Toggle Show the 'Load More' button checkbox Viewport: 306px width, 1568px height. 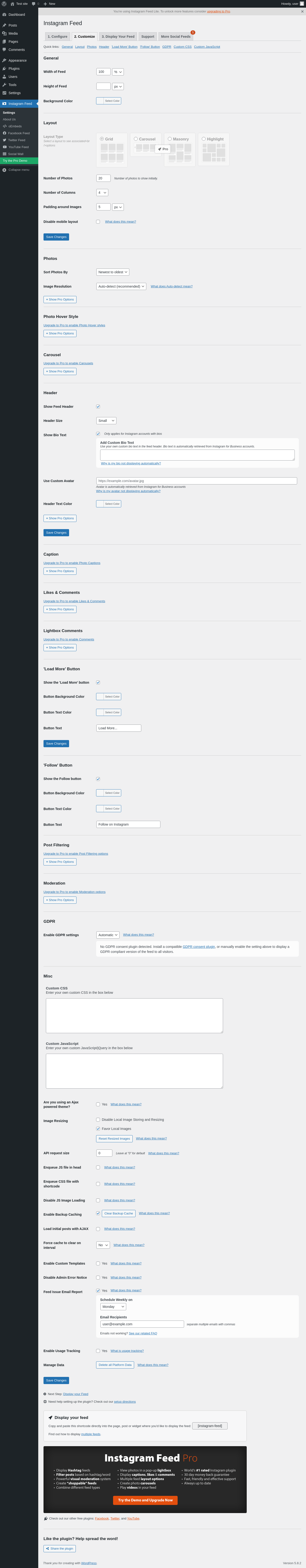(x=98, y=682)
